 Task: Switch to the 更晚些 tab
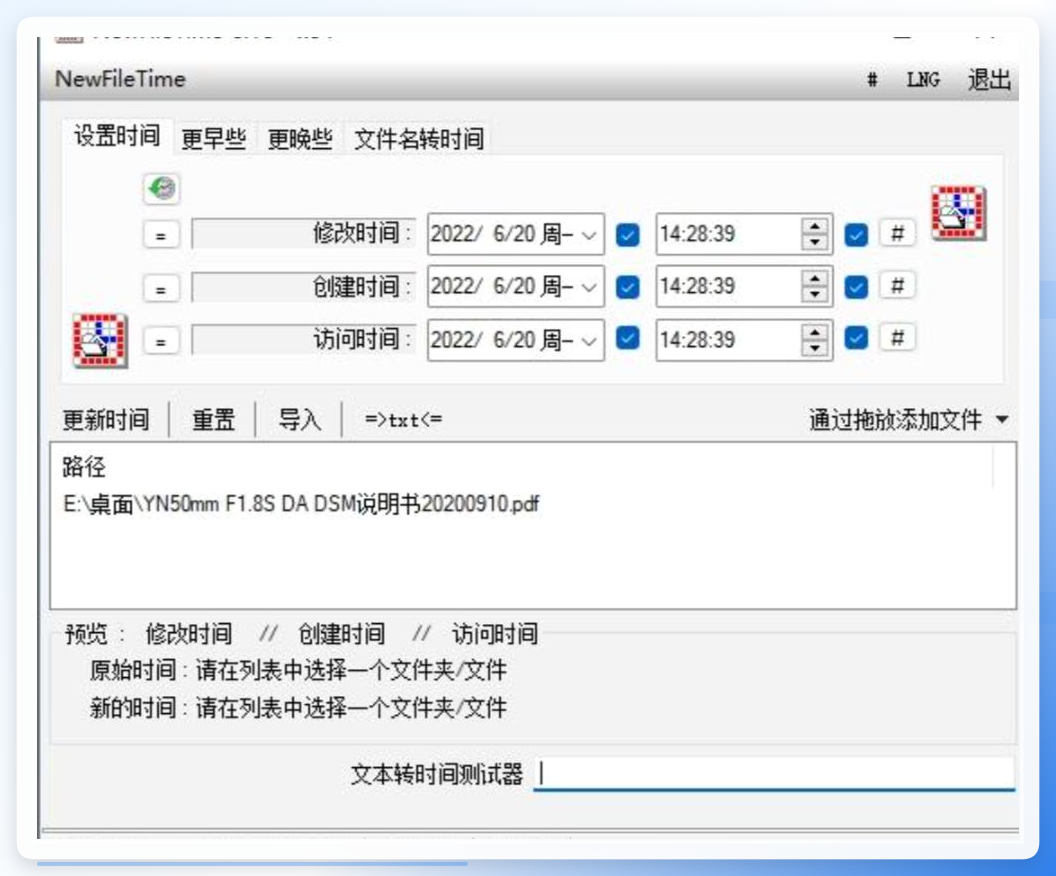(300, 139)
